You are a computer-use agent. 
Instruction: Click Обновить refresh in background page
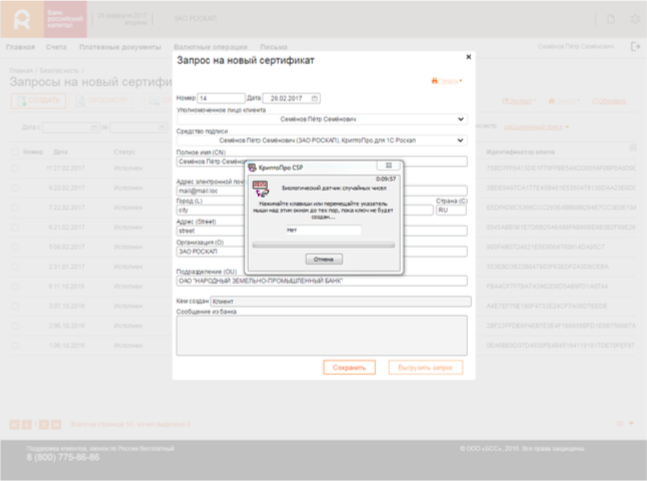coord(609,101)
